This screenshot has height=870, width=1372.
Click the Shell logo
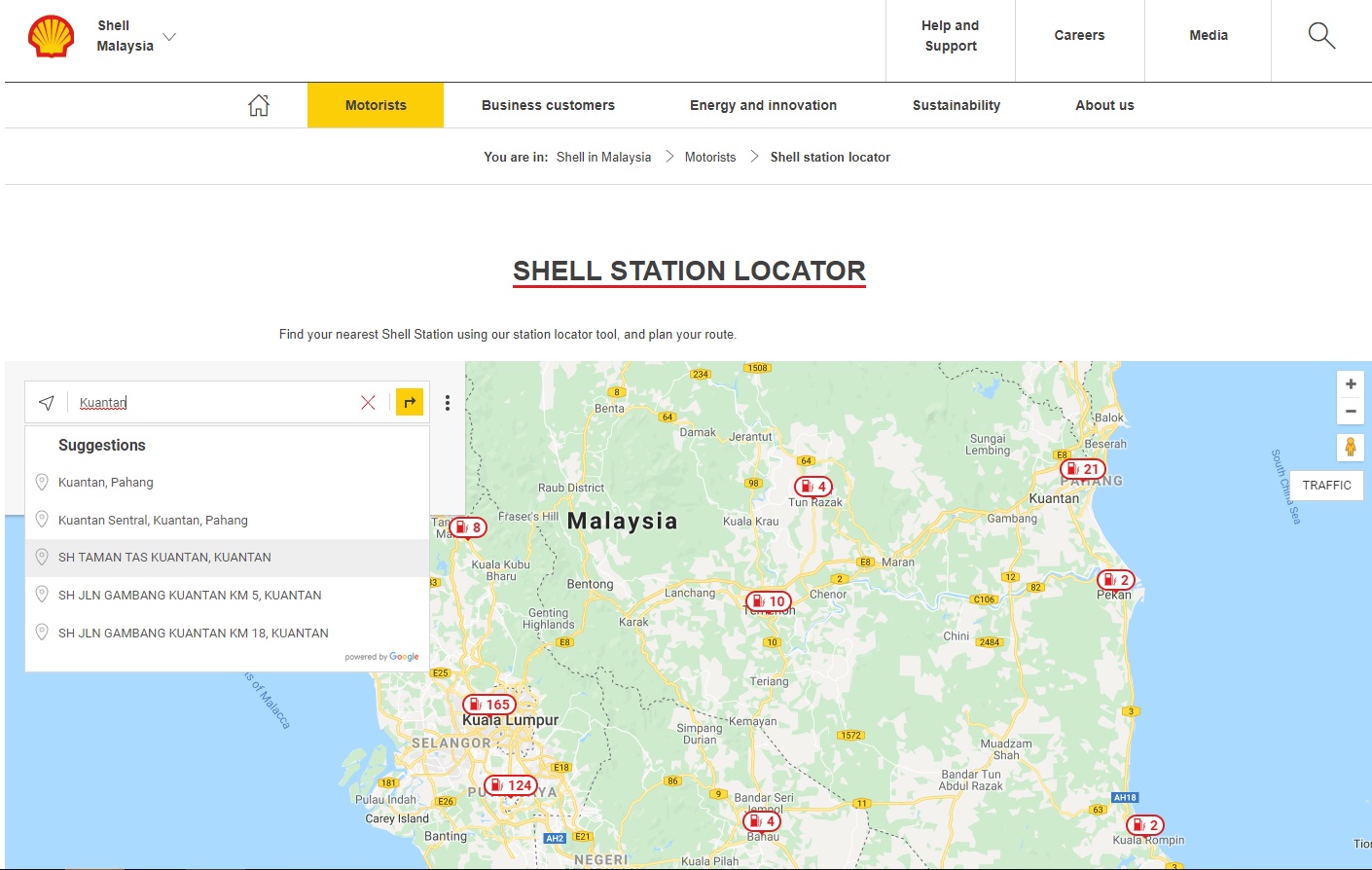(x=50, y=35)
